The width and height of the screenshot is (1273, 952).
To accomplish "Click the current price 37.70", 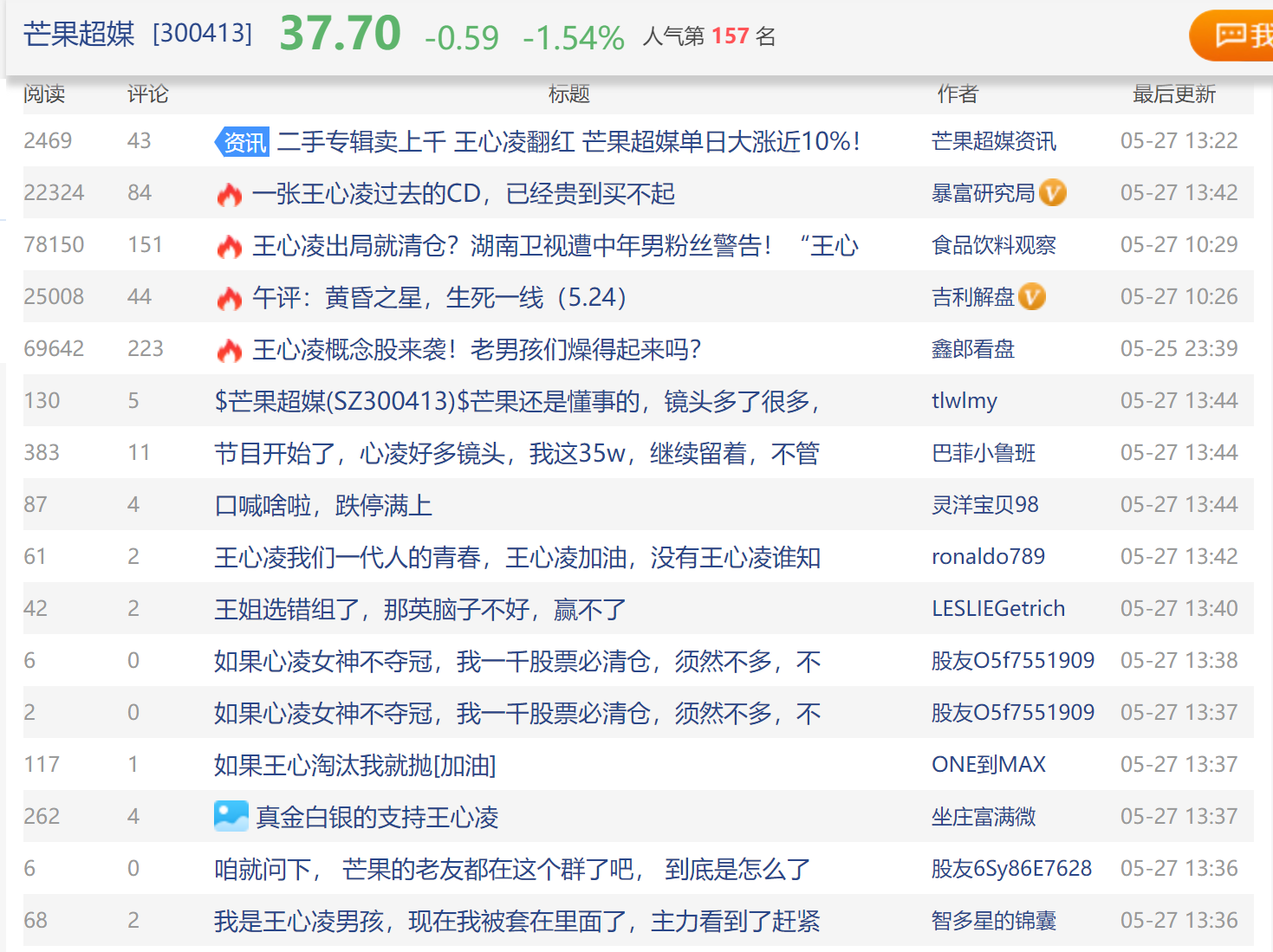I will tap(341, 34).
